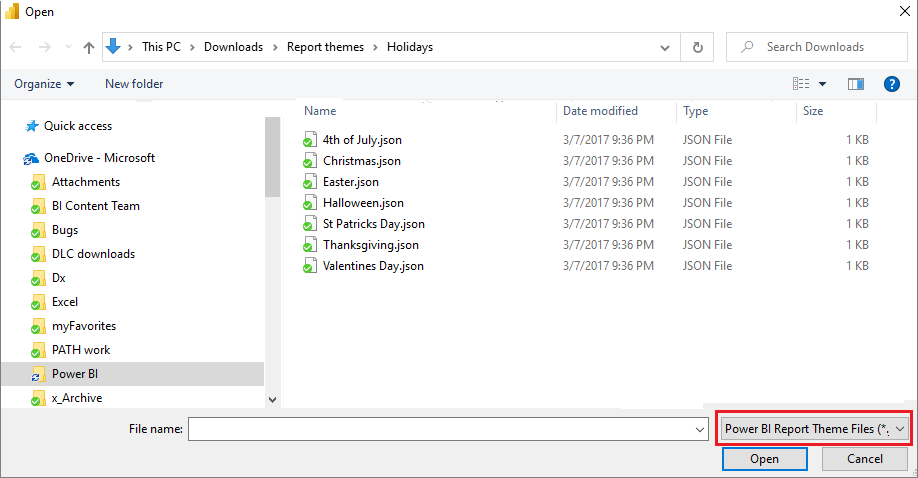Open the x_Archive folder
Image resolution: width=918 pixels, height=478 pixels.
point(77,398)
